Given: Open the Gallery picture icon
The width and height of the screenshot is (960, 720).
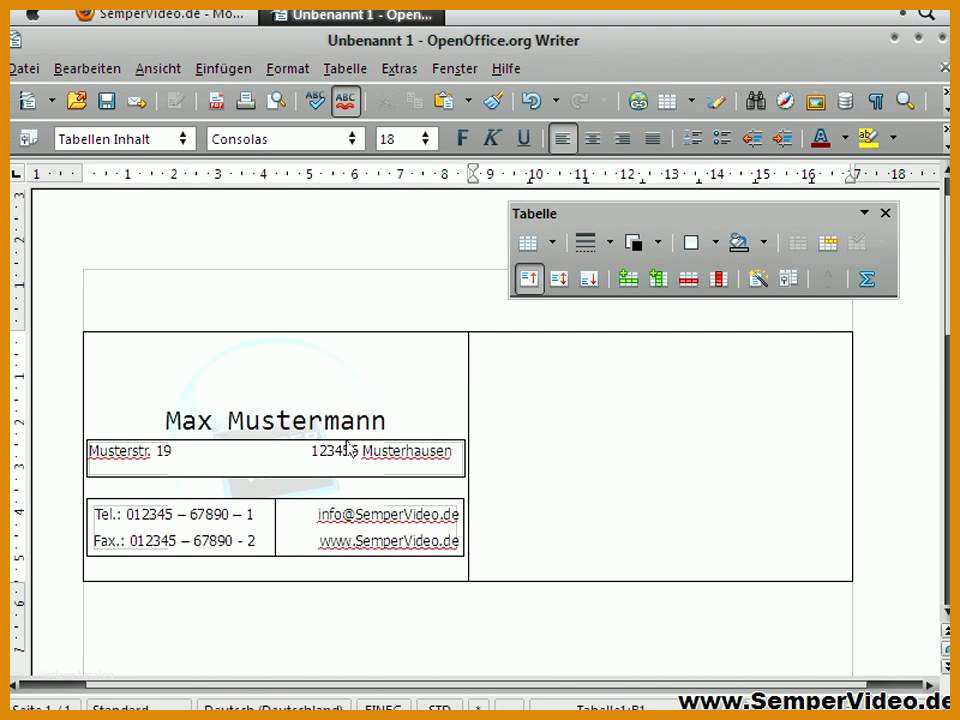Looking at the screenshot, I should [x=816, y=102].
